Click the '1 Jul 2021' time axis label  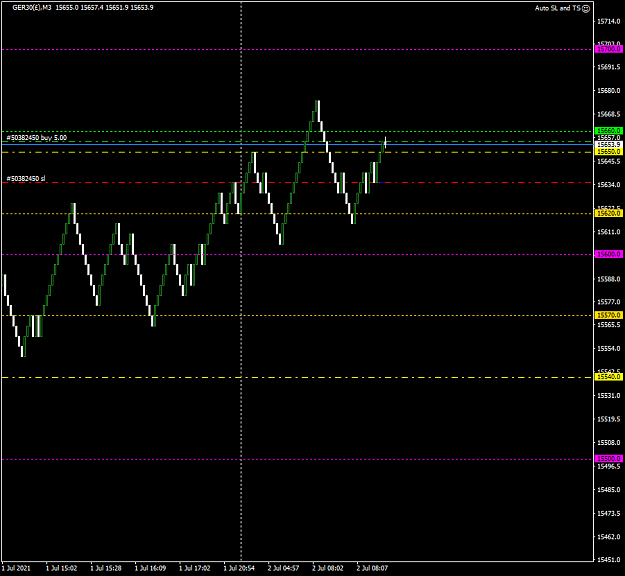(16, 568)
